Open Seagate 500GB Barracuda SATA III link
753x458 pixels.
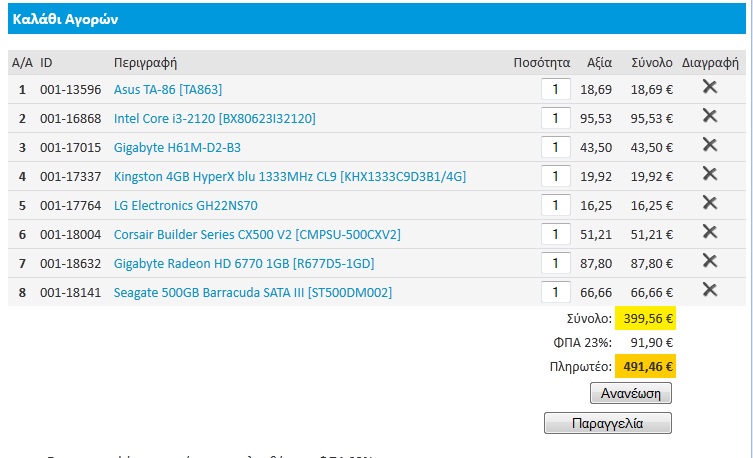point(253,293)
